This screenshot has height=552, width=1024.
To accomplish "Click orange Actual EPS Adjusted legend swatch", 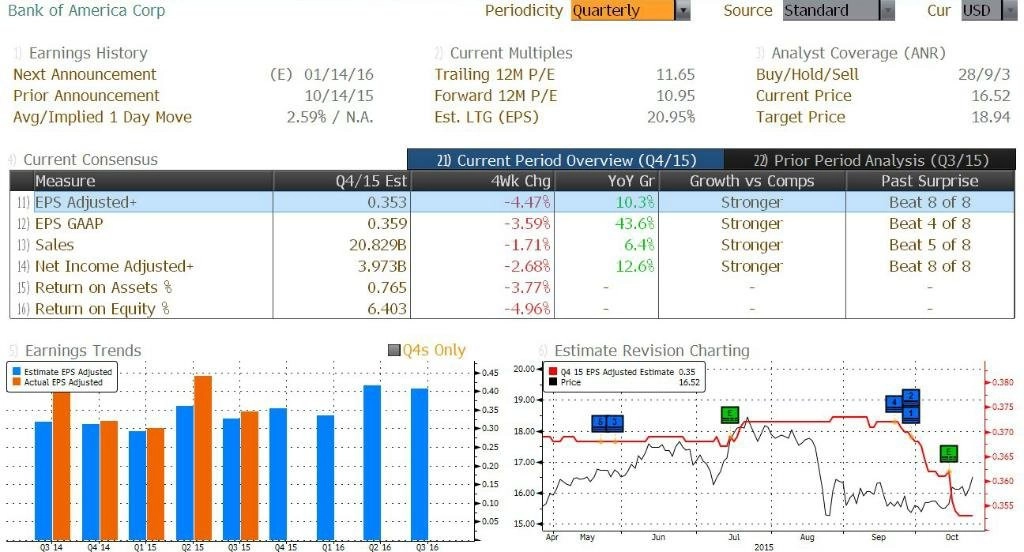I will (16, 382).
